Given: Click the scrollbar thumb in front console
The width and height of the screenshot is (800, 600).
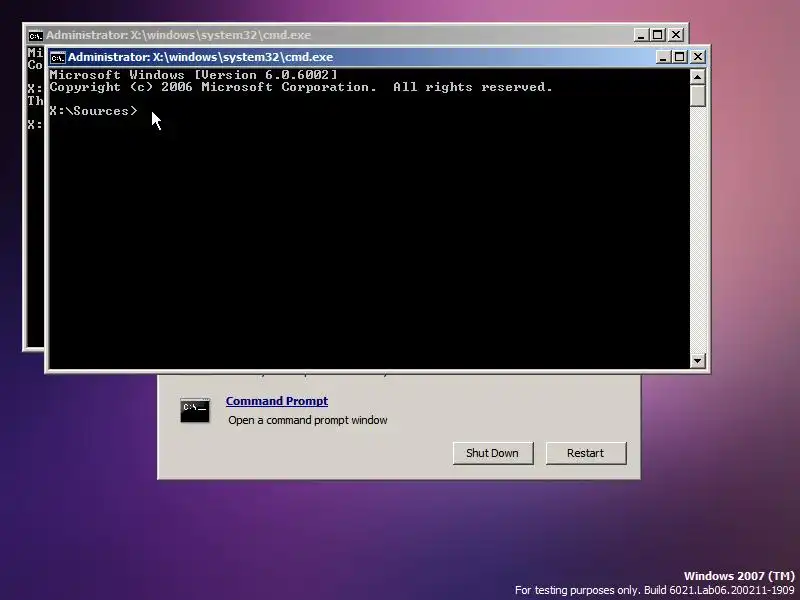Looking at the screenshot, I should coord(697,95).
